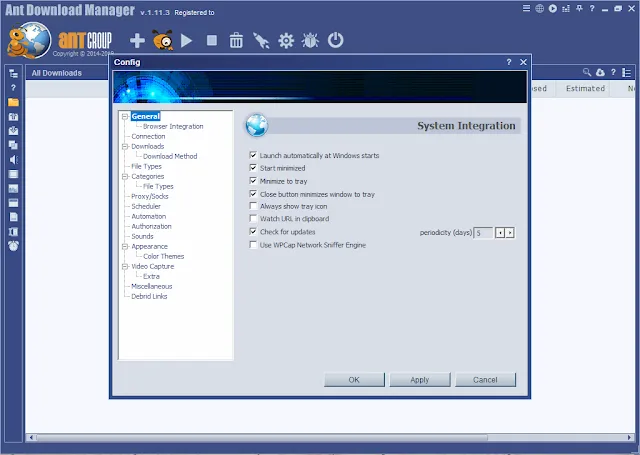
Task: Click the horizontal scrollbar in main window
Action: tap(261, 437)
